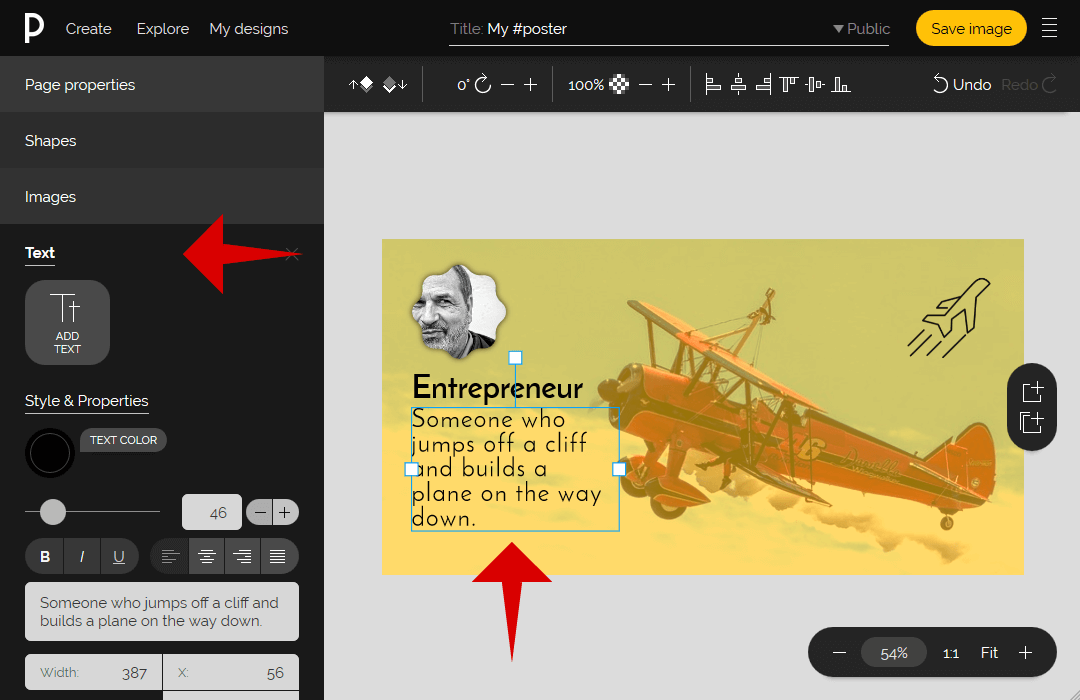1080x700 pixels.
Task: Open the black text color swatch
Action: (50, 453)
